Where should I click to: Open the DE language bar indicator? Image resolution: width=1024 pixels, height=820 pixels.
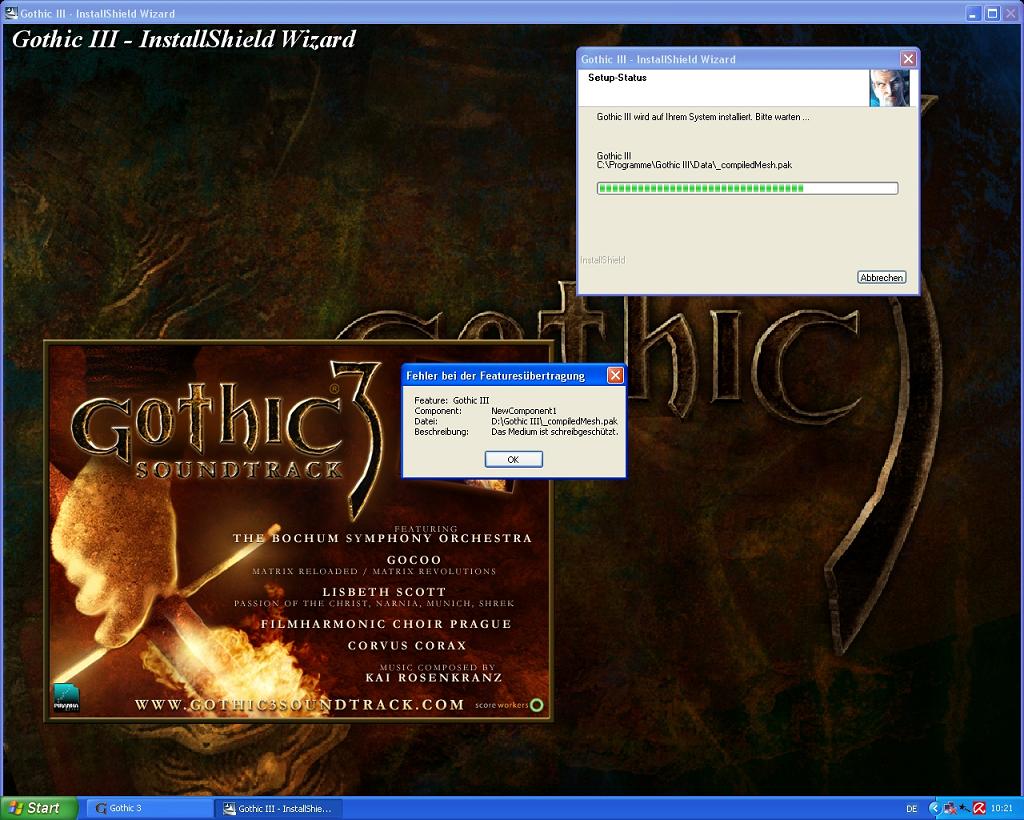click(x=911, y=809)
